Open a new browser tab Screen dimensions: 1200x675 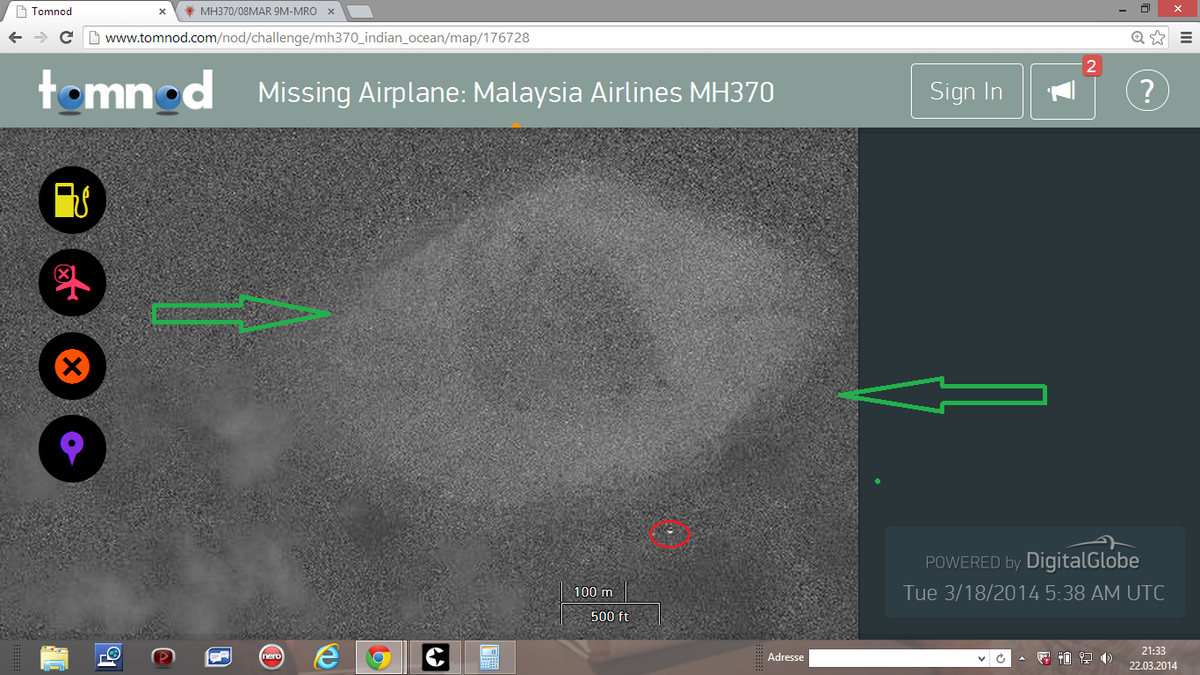point(360,11)
